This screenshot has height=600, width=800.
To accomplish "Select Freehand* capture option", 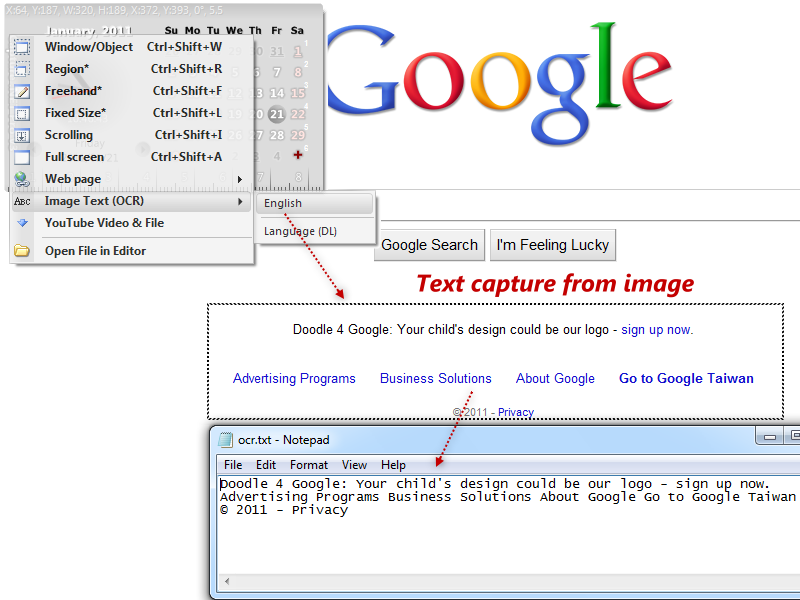I will [x=132, y=91].
